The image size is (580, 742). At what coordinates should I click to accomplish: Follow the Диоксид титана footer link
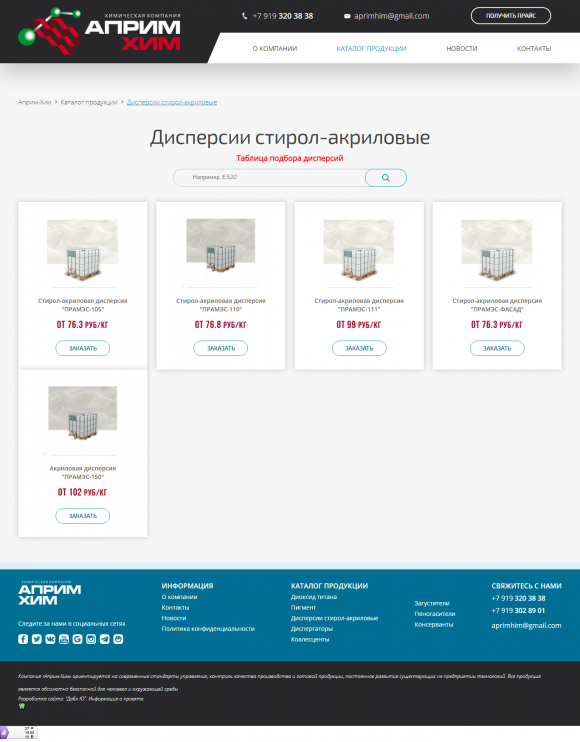(x=314, y=597)
